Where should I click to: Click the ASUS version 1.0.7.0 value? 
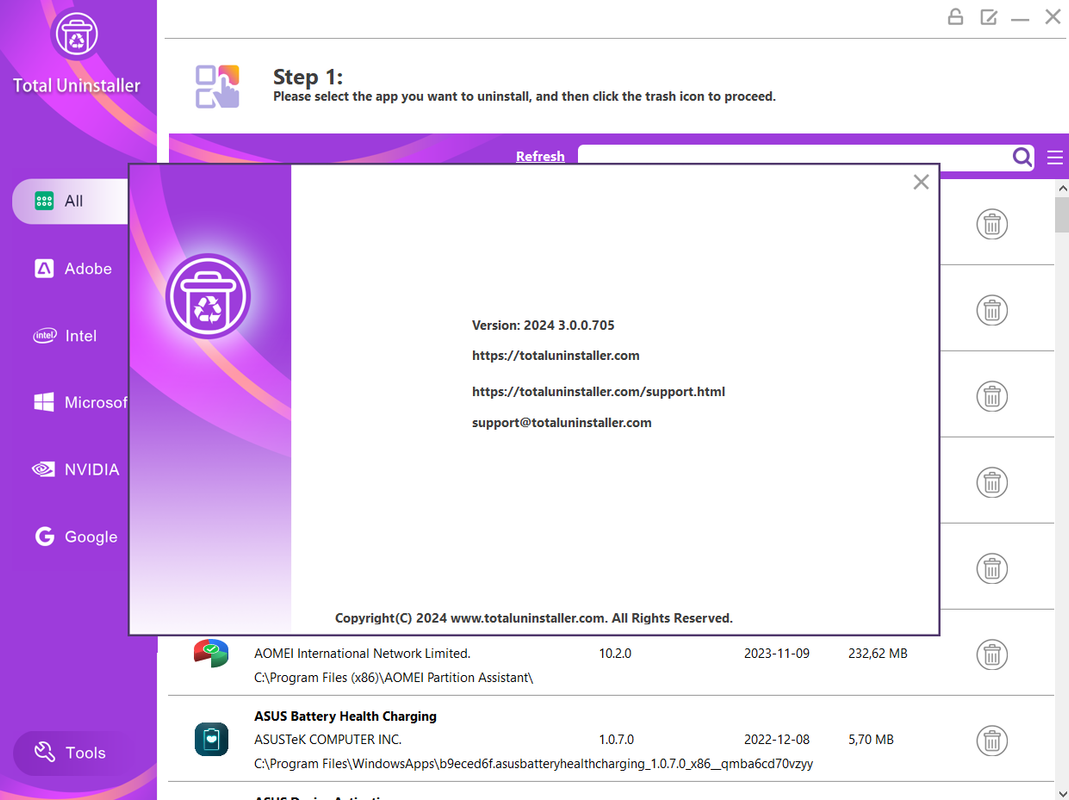pyautogui.click(x=616, y=739)
